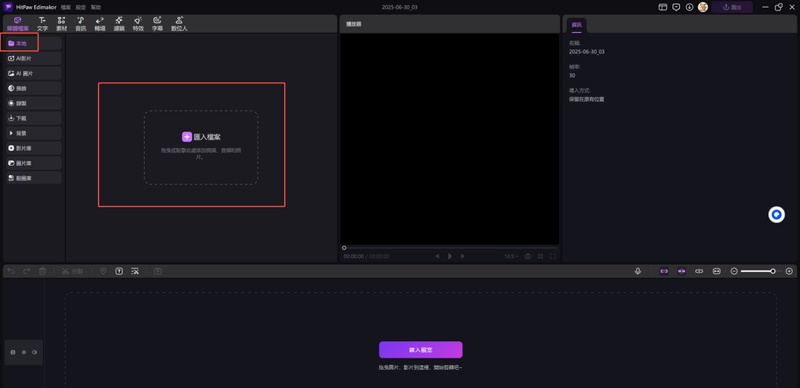Open the 檔案 menu in title bar
The image size is (800, 388).
(x=66, y=7)
